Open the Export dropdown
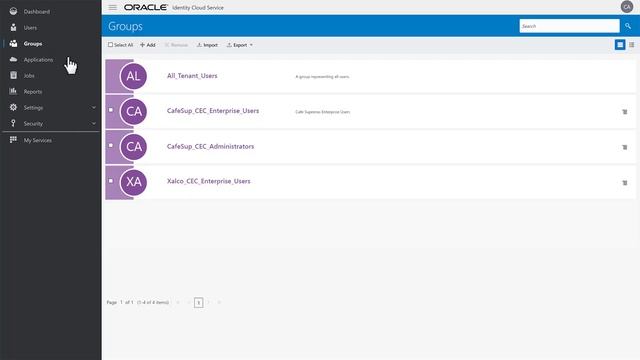Screen dimensions: 640x360 click(x=240, y=45)
